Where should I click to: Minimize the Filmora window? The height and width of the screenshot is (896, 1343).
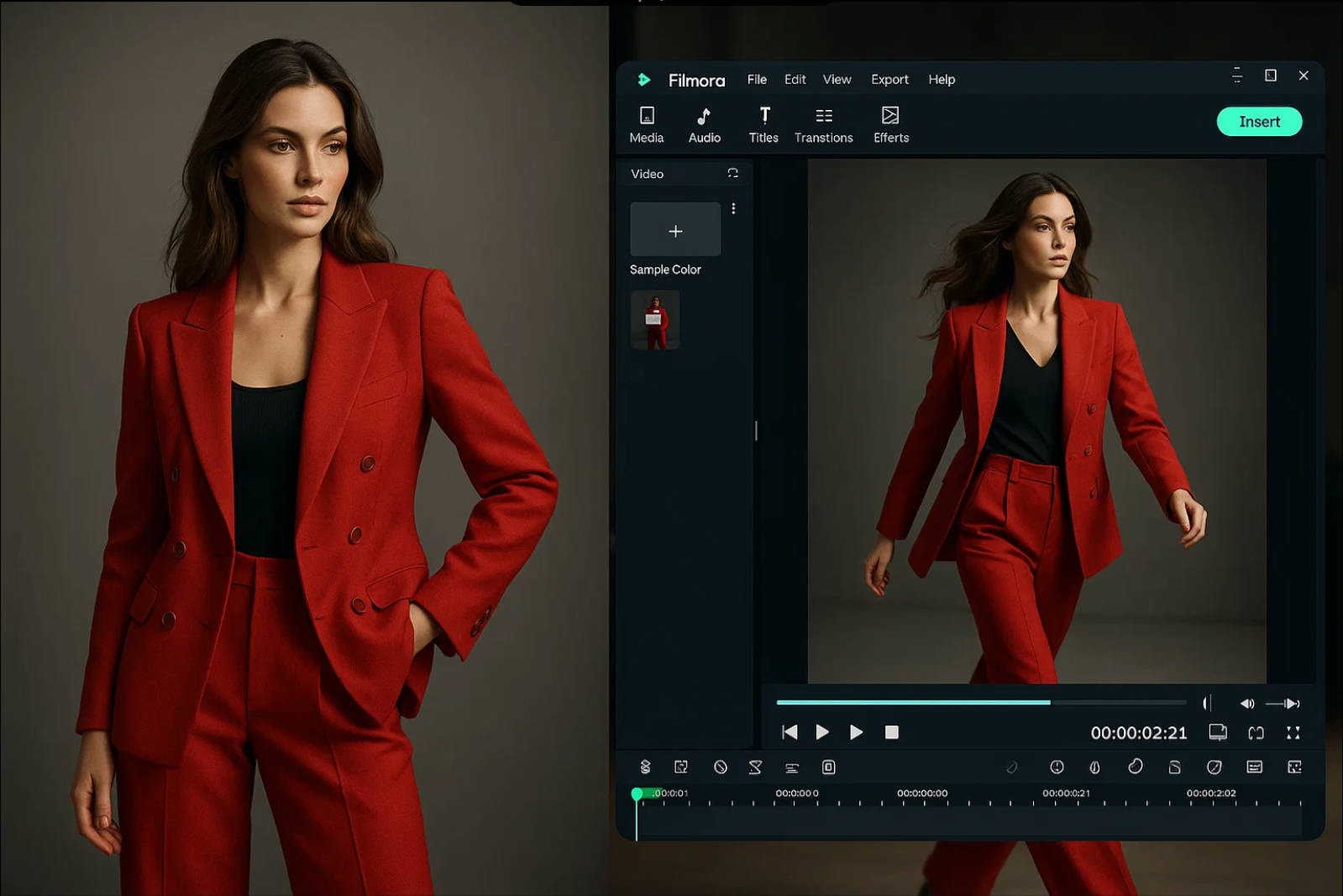1236,75
